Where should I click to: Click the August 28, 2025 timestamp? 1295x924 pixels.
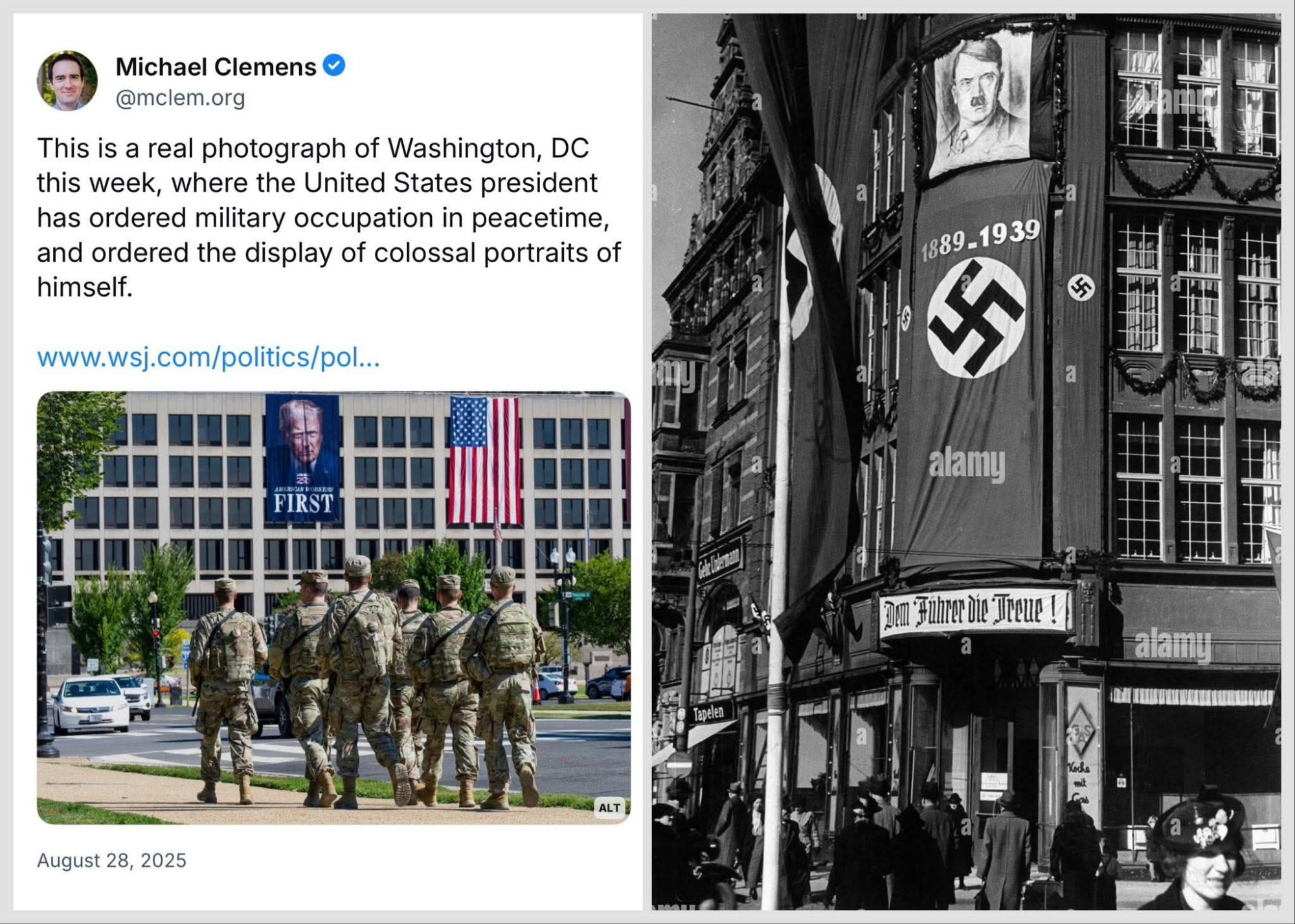click(111, 861)
